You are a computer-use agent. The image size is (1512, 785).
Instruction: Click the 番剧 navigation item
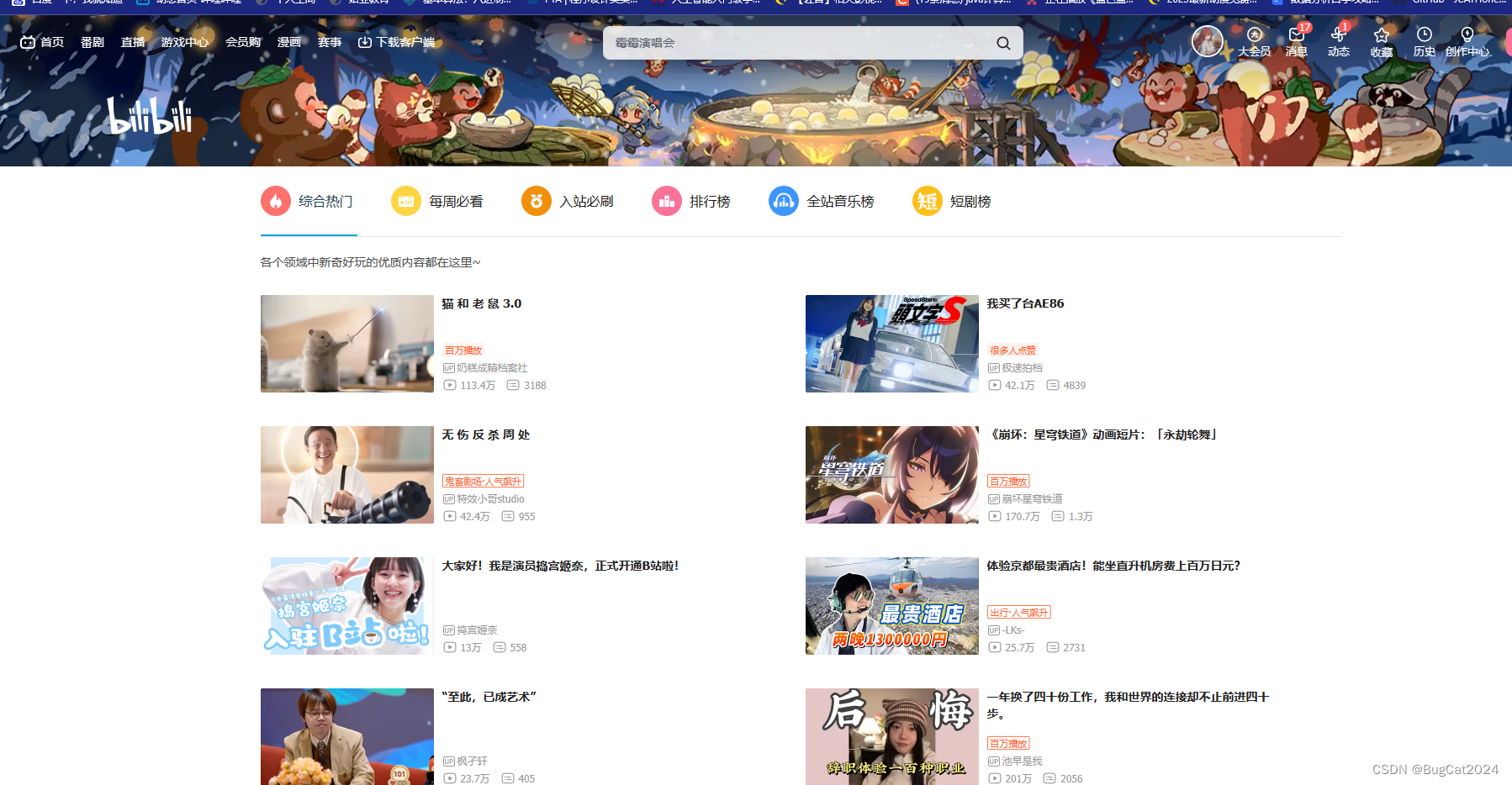(x=93, y=41)
